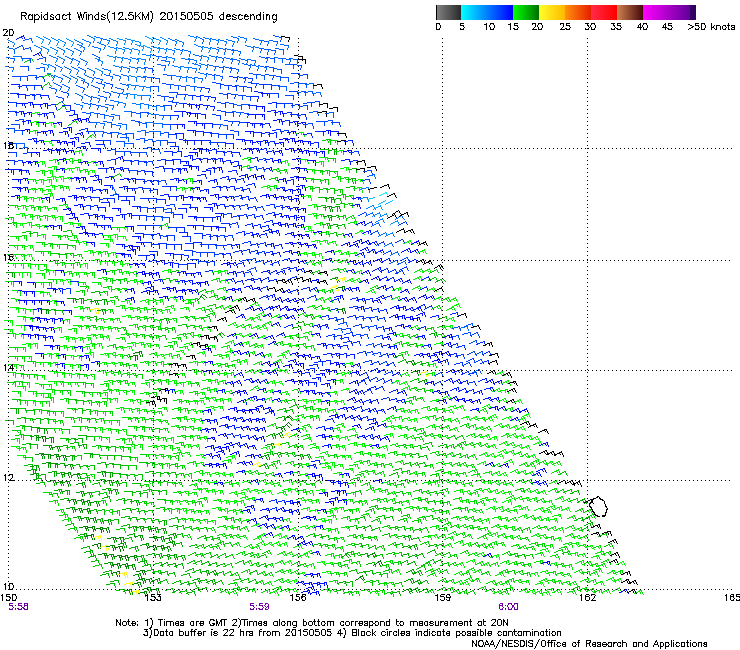Click the '40' legend scale label
This screenshot has width=740, height=650.
642,27
